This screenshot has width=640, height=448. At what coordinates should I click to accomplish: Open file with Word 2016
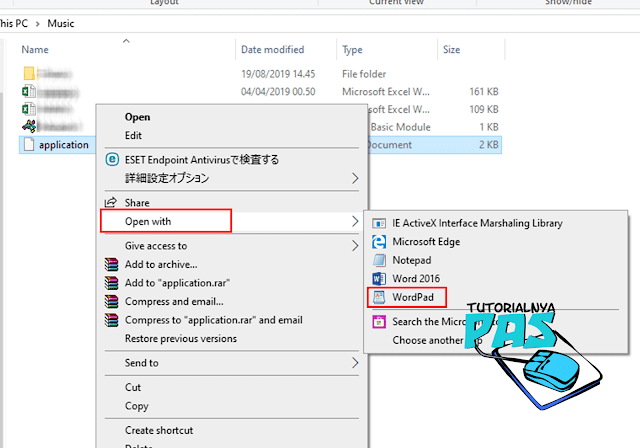[x=416, y=279]
